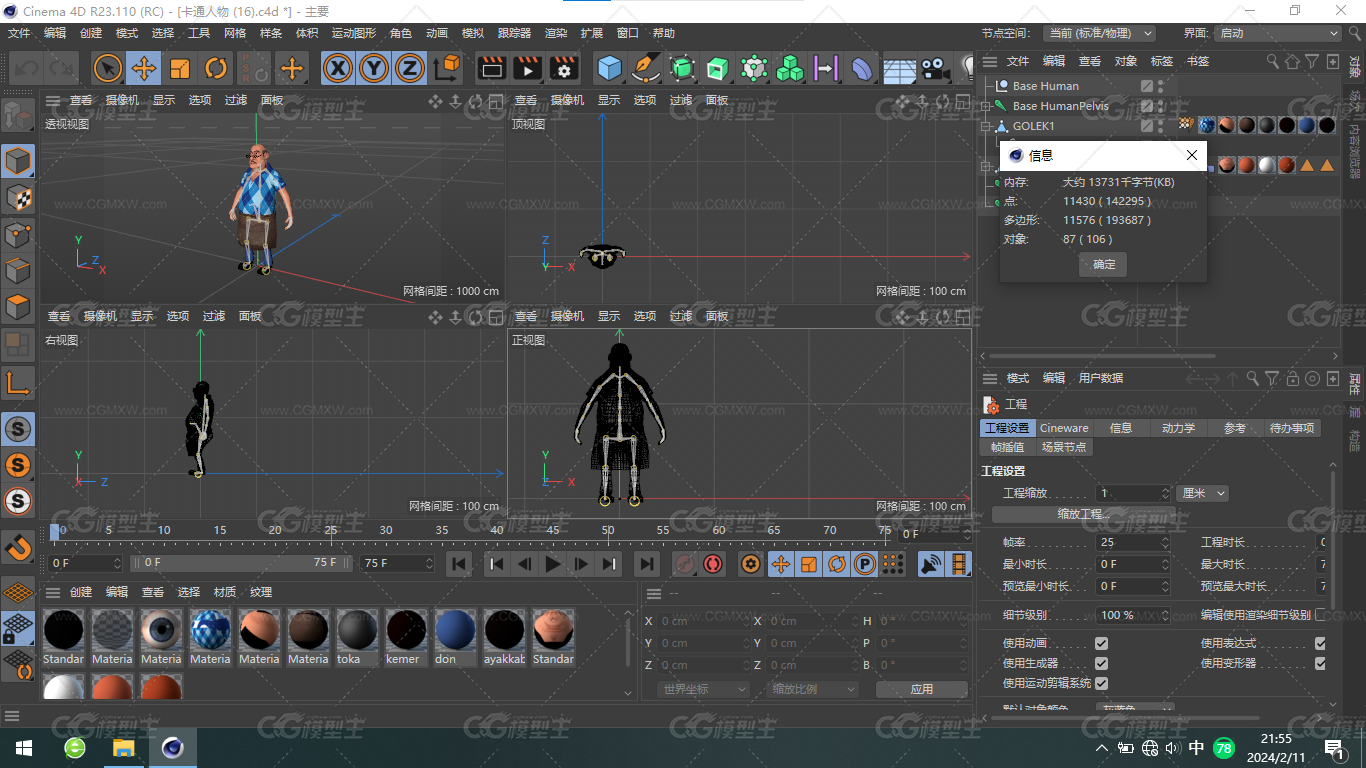
Task: Activate the Move tool in top toolbar
Action: (144, 68)
